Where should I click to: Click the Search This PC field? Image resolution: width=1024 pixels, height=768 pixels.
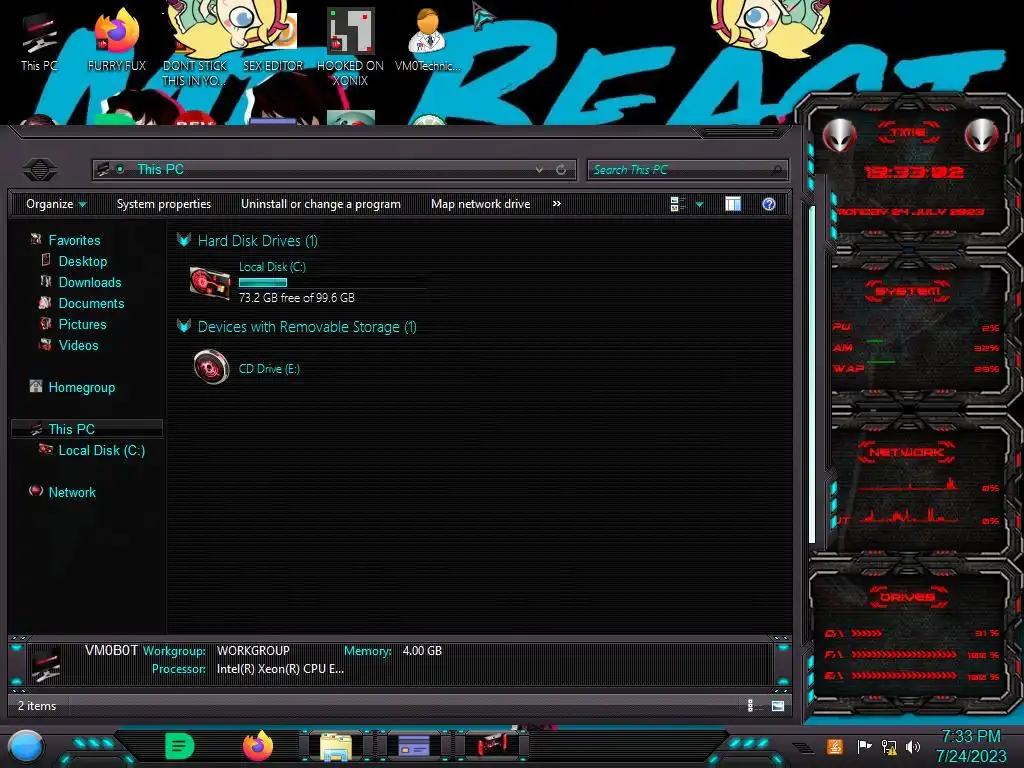click(687, 170)
